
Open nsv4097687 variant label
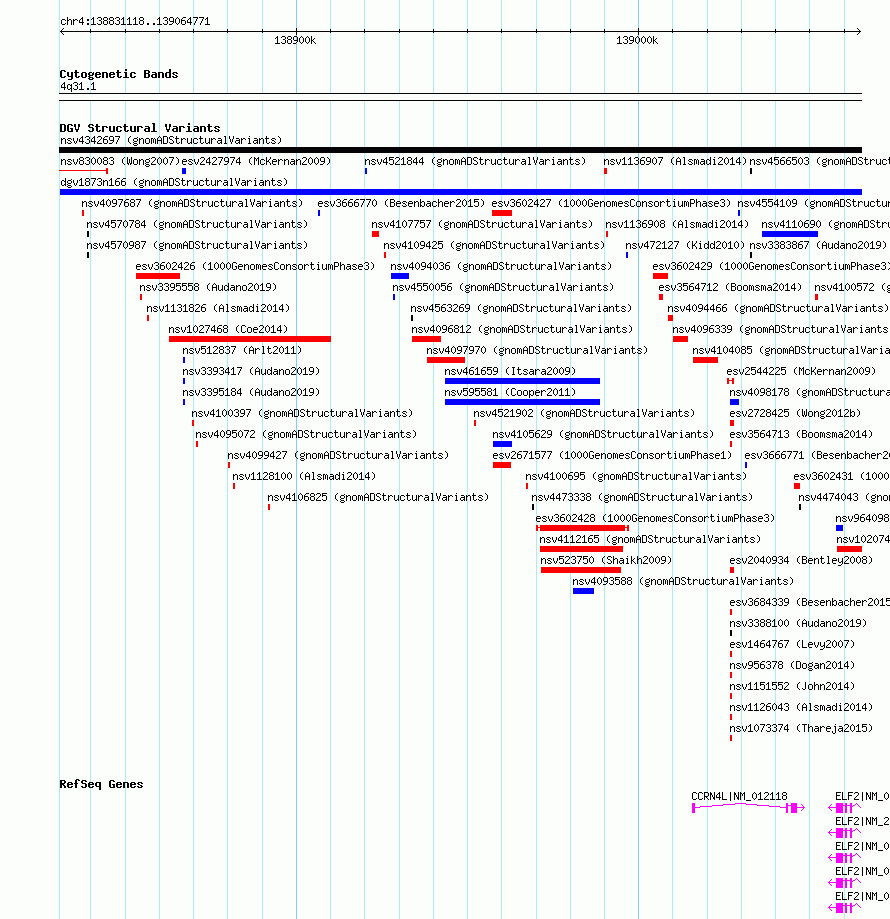pos(192,203)
